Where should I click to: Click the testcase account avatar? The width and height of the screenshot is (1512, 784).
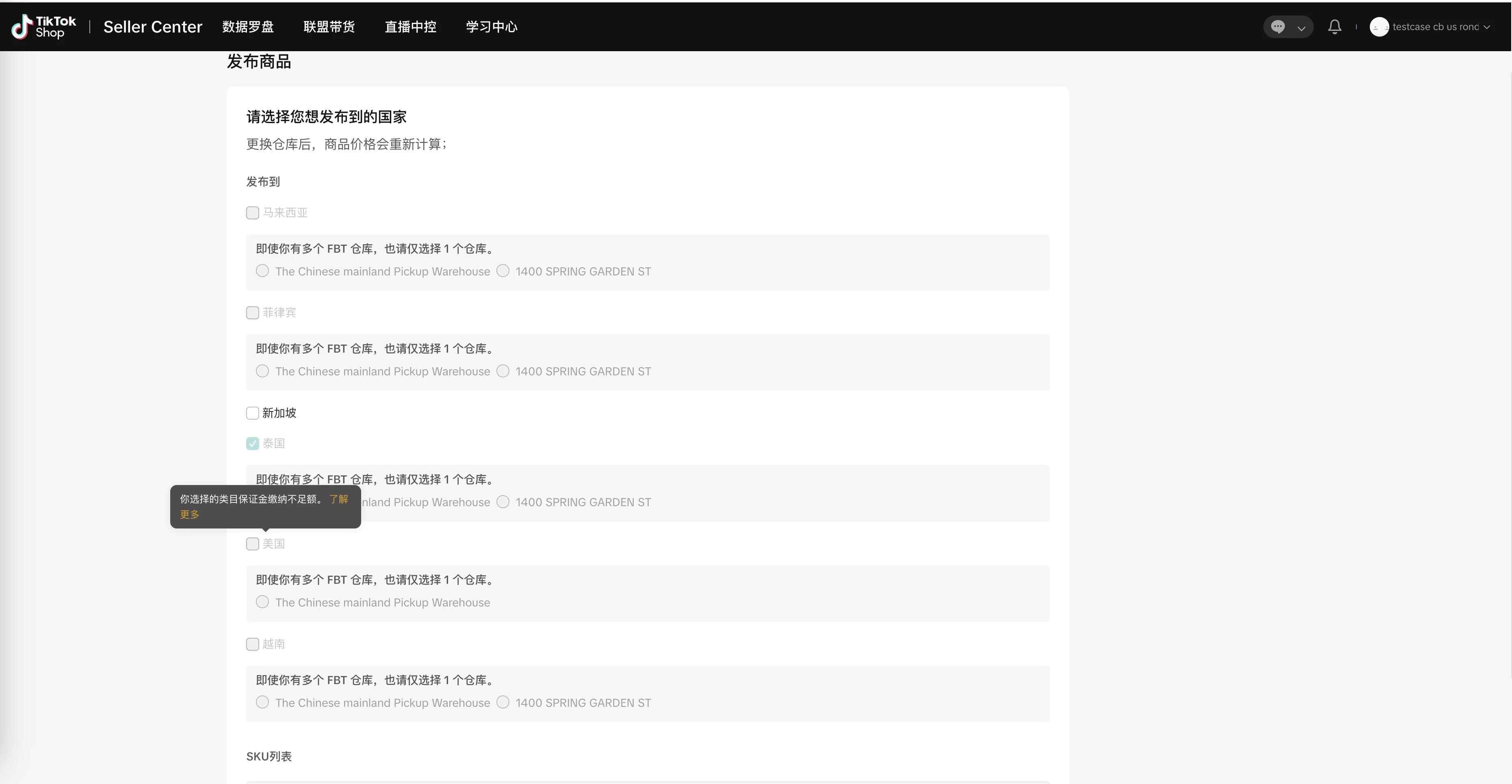[1379, 26]
